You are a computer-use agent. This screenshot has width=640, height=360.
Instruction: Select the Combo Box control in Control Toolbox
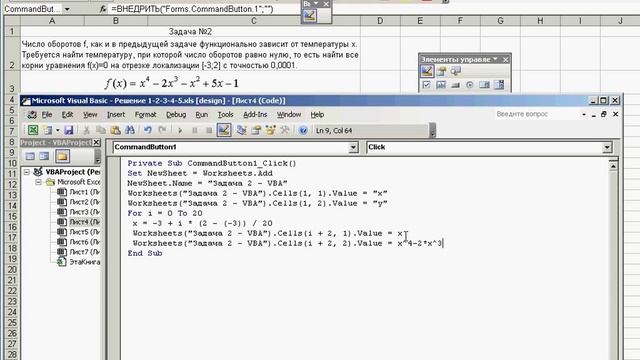(499, 85)
